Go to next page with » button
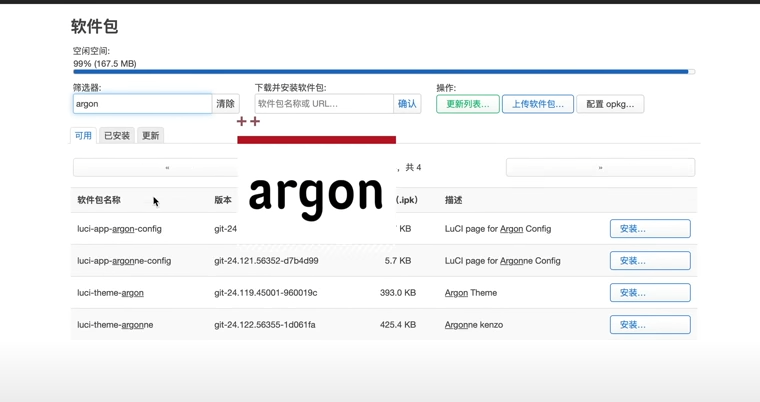Screen dimensions: 760x402 point(601,168)
